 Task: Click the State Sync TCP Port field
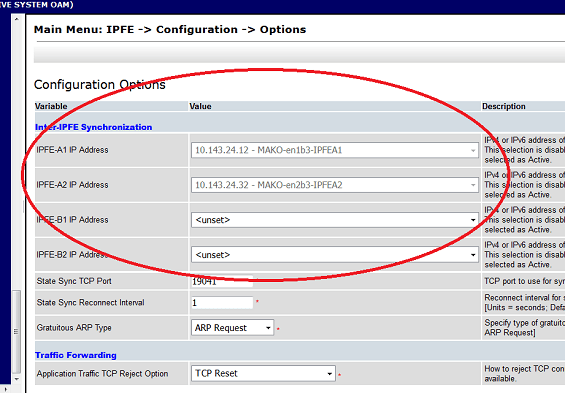[222, 281]
